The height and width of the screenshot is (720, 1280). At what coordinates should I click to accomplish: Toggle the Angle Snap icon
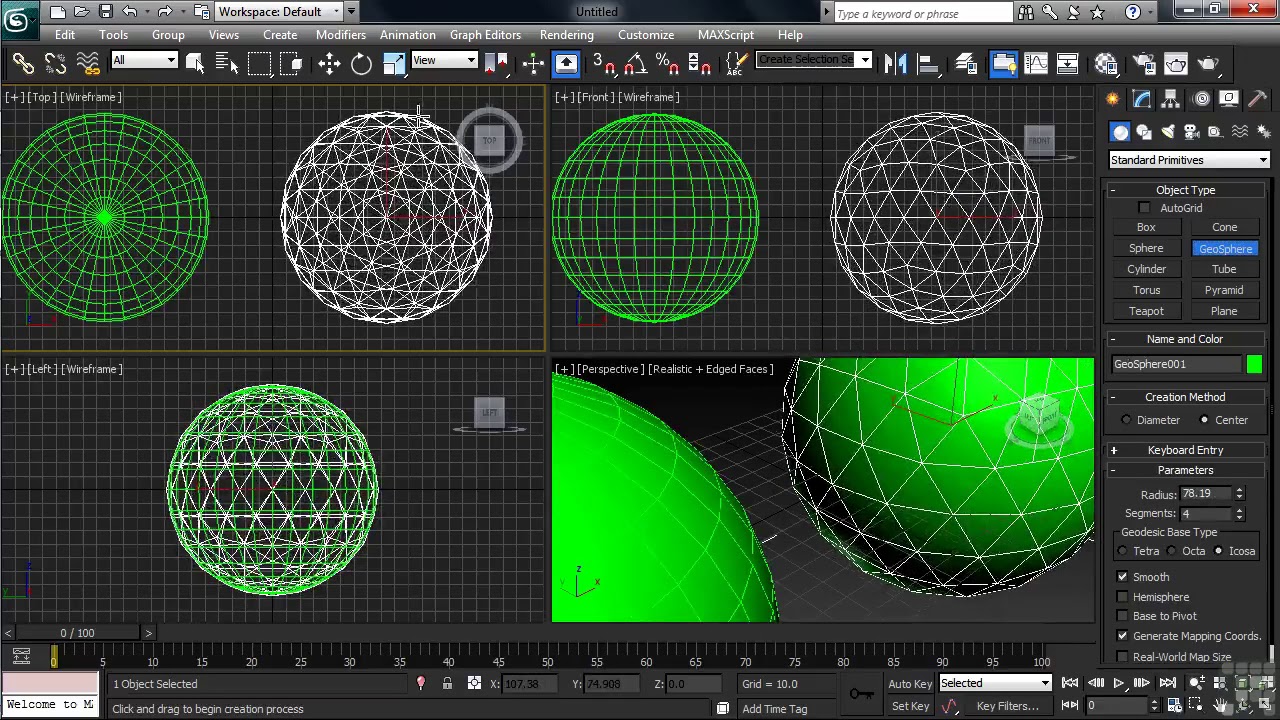pos(635,64)
